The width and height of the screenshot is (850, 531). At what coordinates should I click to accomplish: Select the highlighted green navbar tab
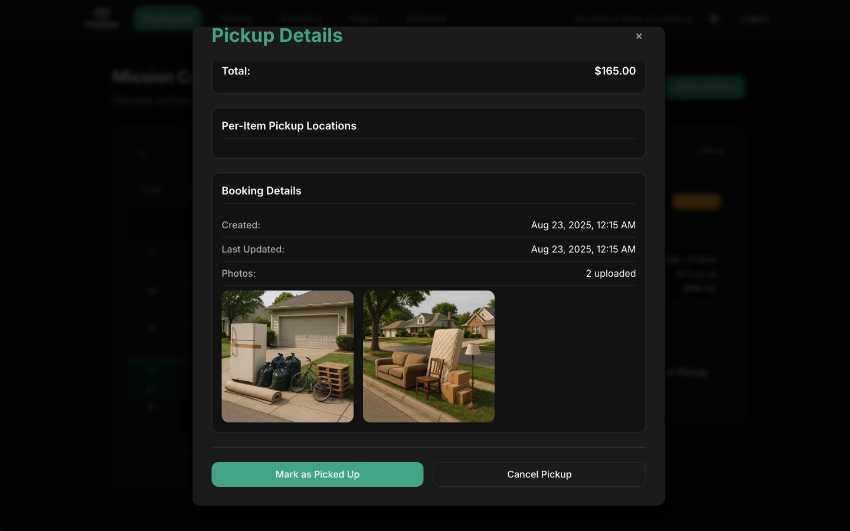167,18
